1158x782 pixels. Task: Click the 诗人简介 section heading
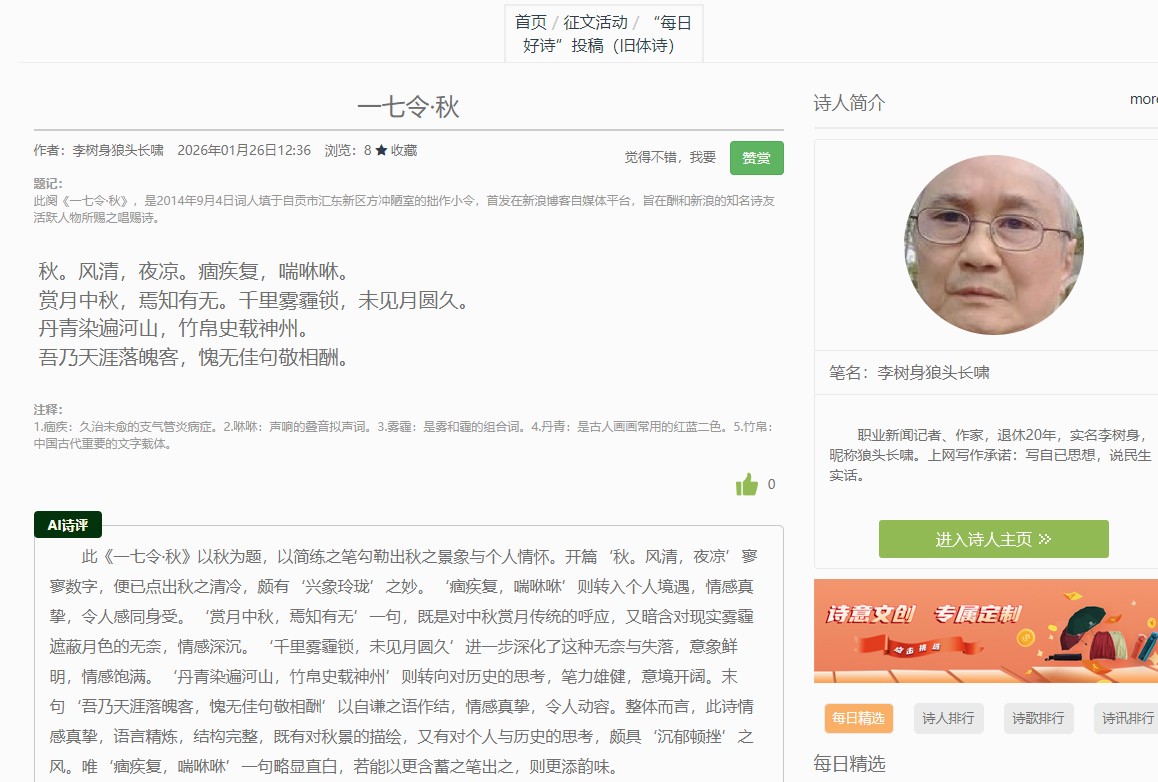(849, 103)
